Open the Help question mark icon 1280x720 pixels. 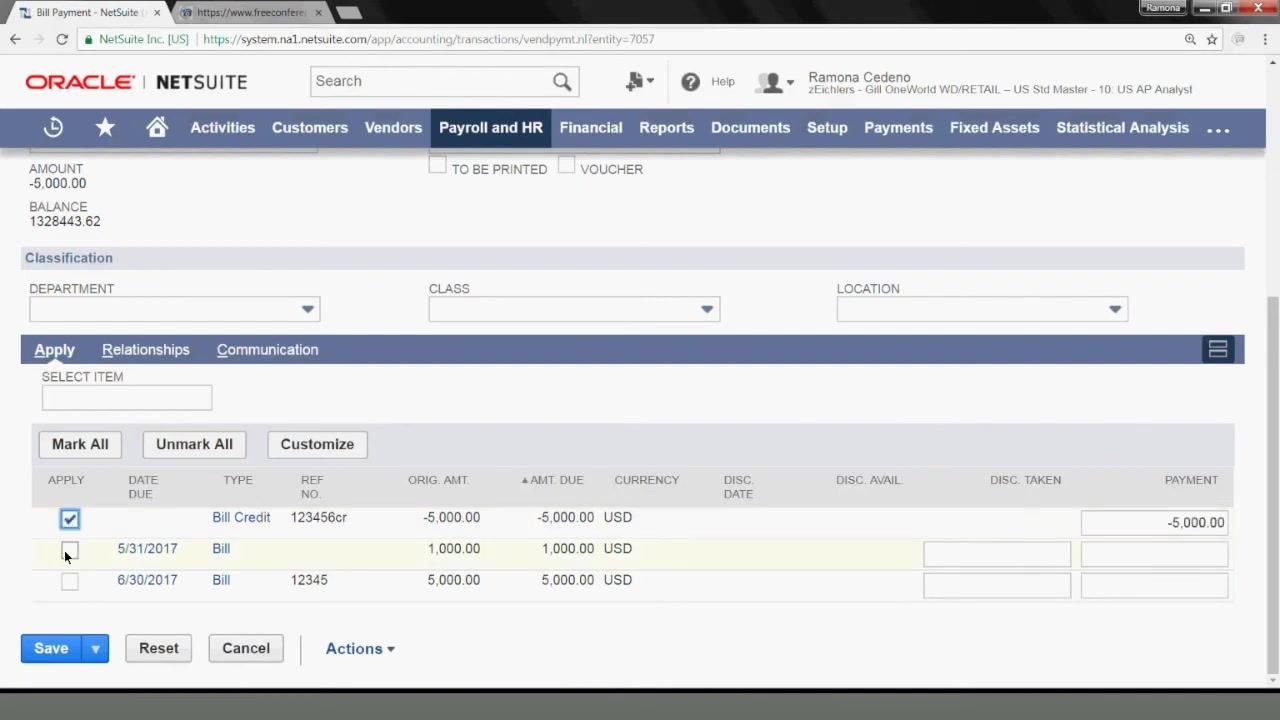690,82
